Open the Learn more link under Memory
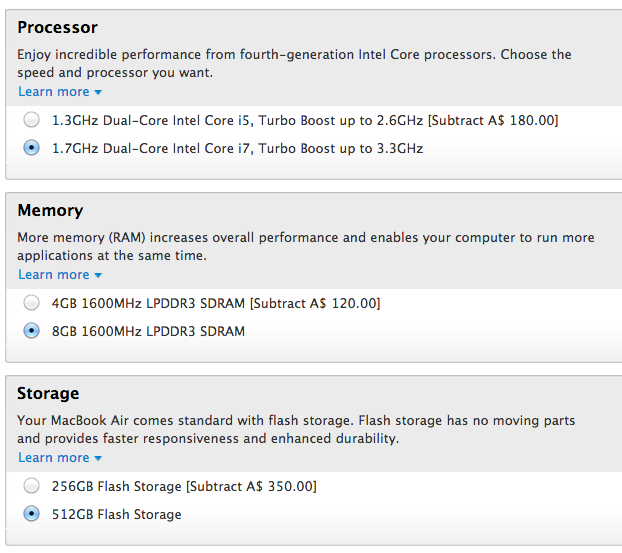622x553 pixels. pos(53,275)
